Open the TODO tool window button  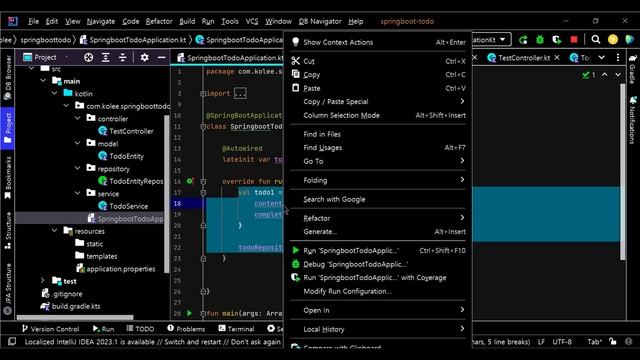pos(140,329)
